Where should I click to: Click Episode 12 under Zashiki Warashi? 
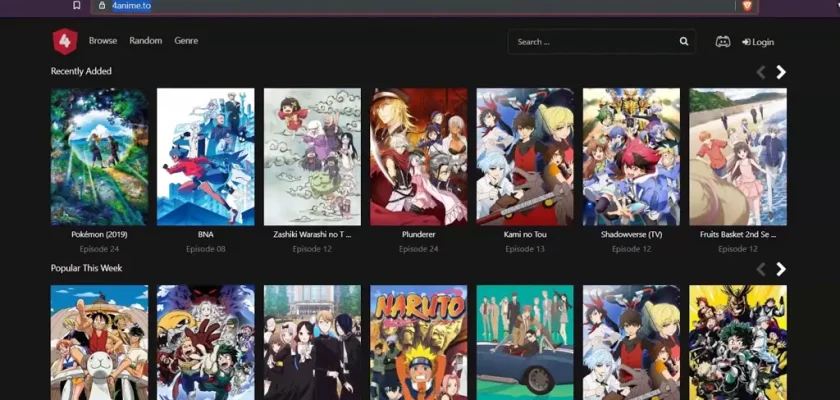pyautogui.click(x=312, y=249)
